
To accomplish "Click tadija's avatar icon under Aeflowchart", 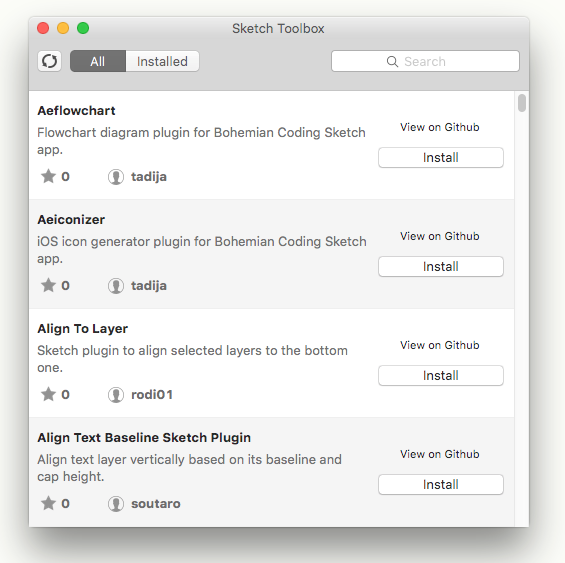I will coord(116,177).
